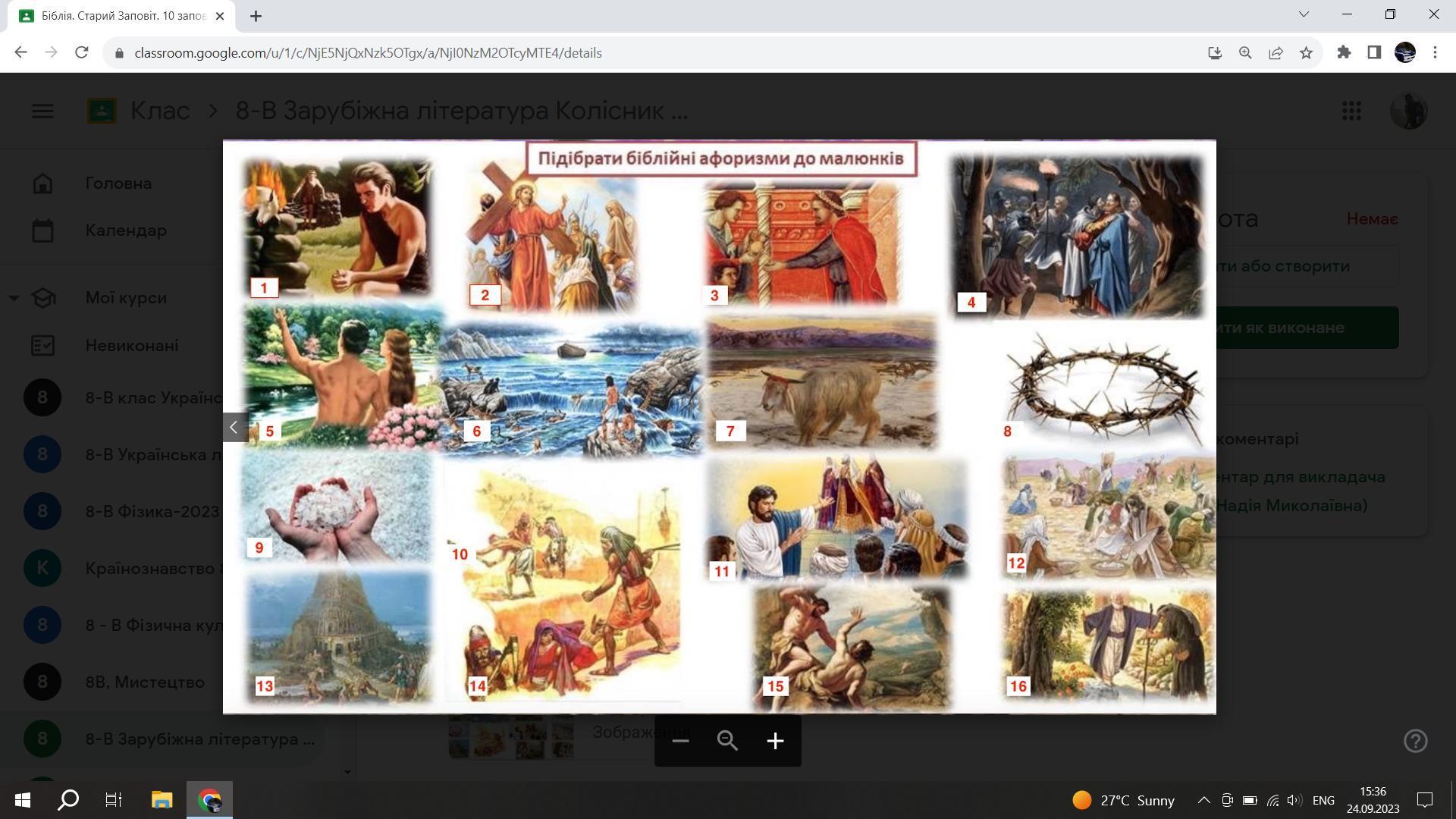This screenshot has height=819, width=1456.
Task: Open the weather widget 27°C Sunny
Action: [1123, 800]
